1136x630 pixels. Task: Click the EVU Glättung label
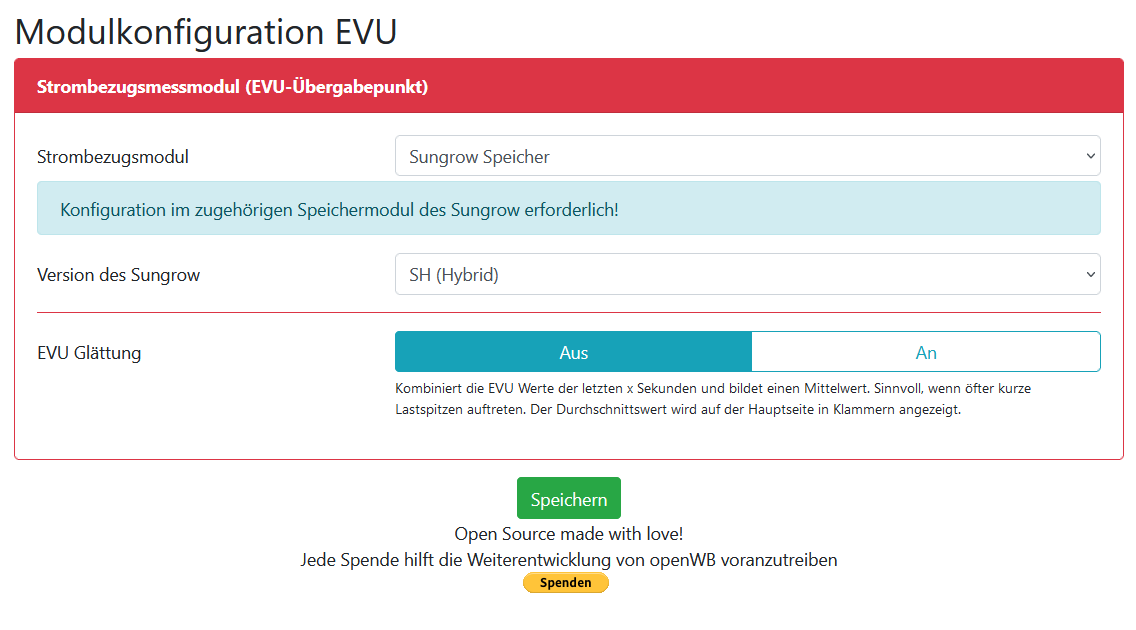(89, 353)
